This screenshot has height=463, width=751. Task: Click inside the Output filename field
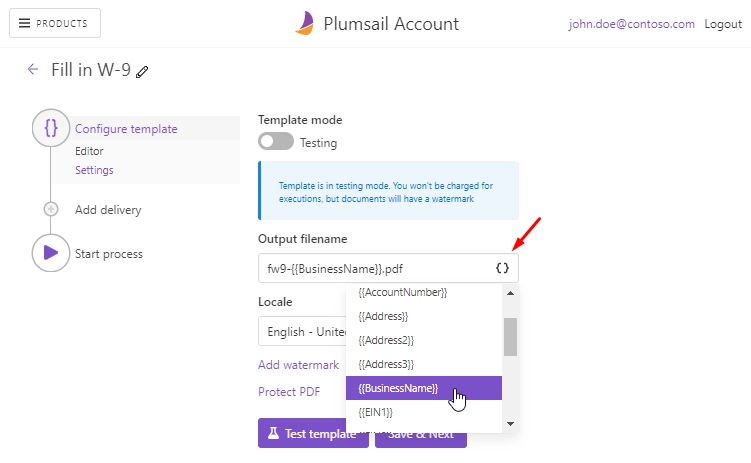tap(376, 268)
